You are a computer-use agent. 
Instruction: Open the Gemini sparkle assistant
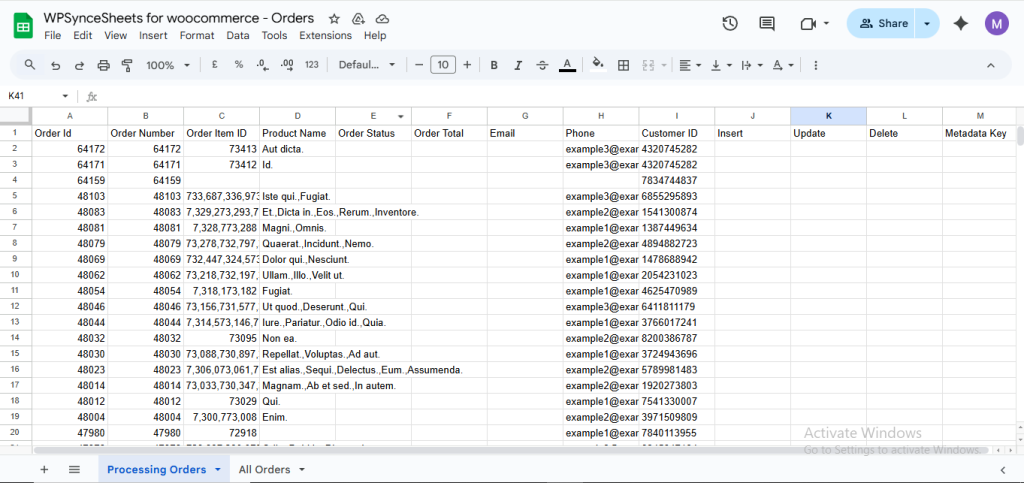click(960, 23)
